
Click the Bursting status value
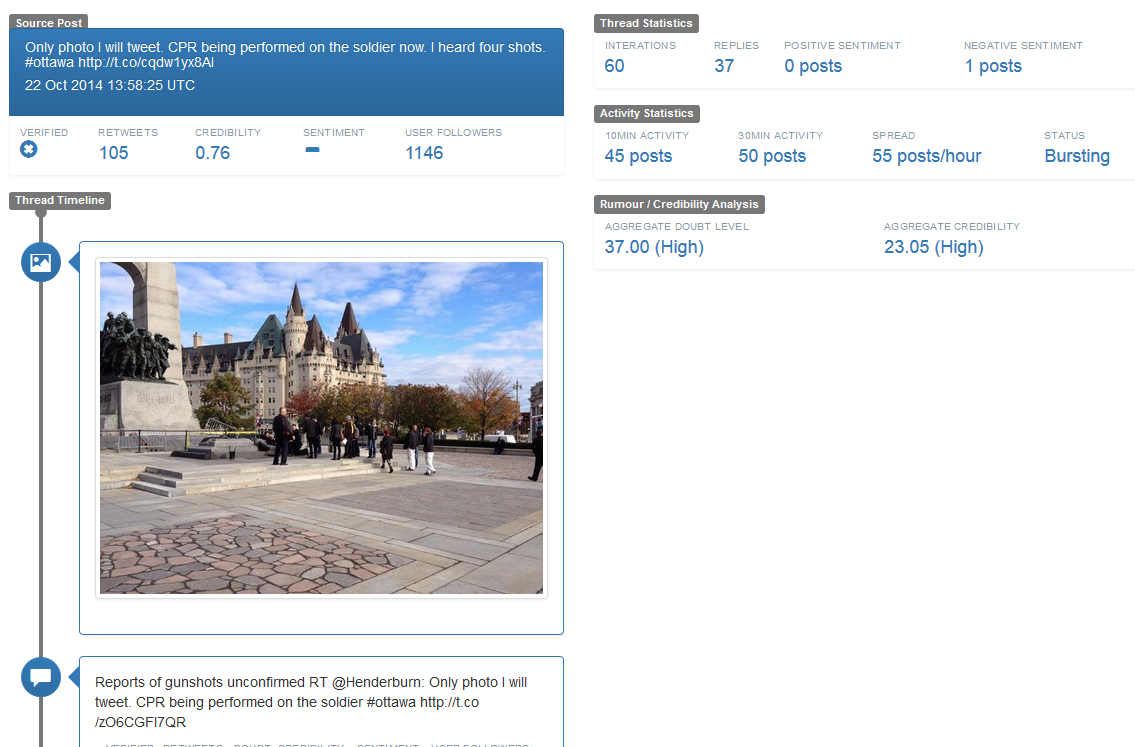1077,156
